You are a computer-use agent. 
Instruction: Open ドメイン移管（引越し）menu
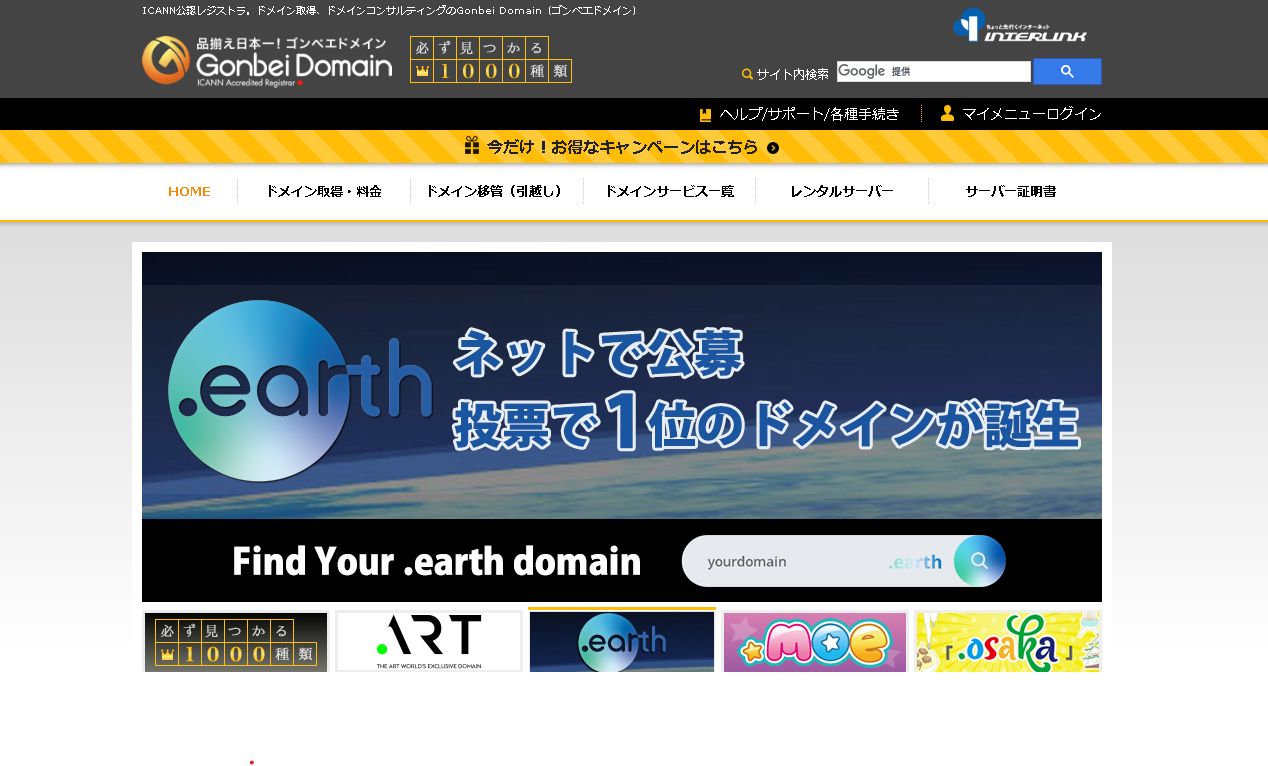[x=497, y=192]
